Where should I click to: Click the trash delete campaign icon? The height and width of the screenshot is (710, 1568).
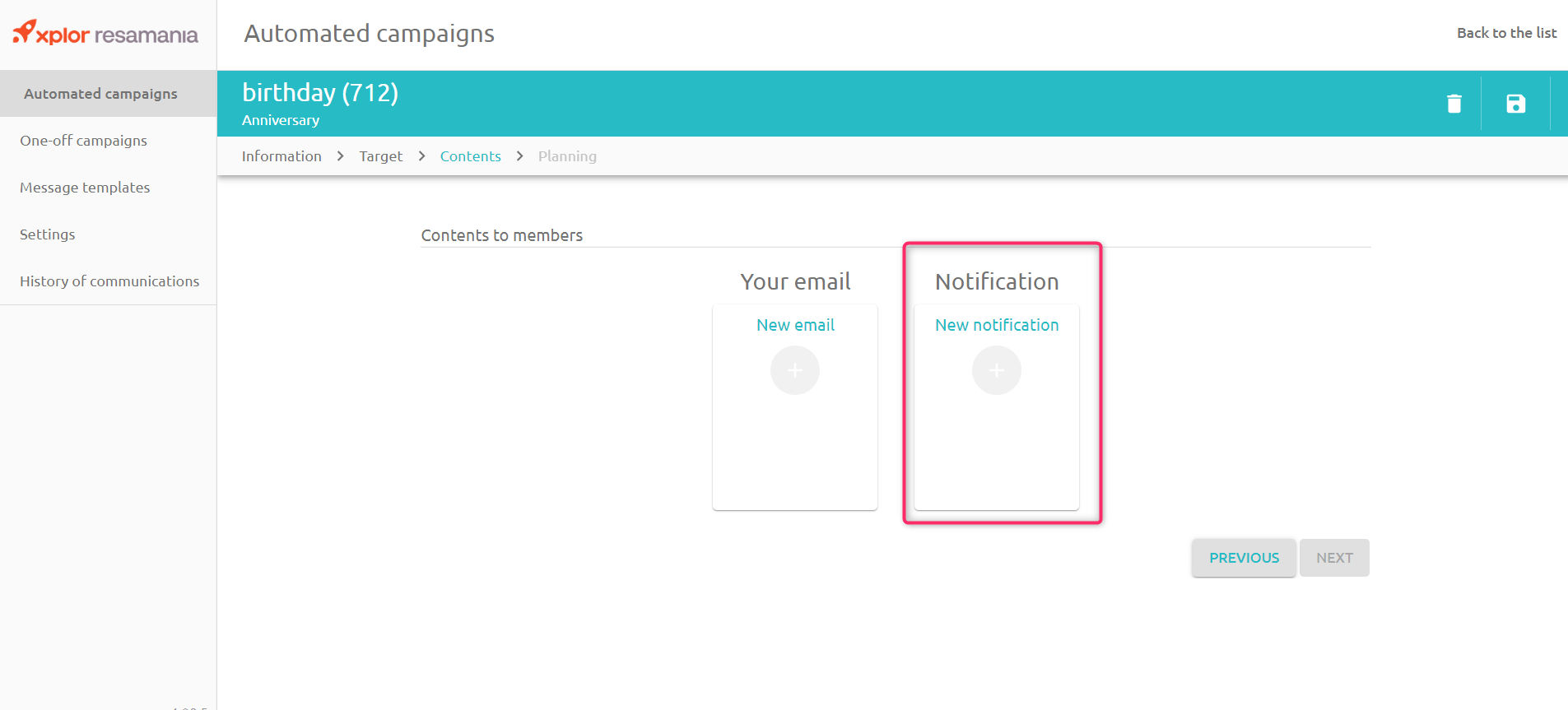click(1454, 104)
